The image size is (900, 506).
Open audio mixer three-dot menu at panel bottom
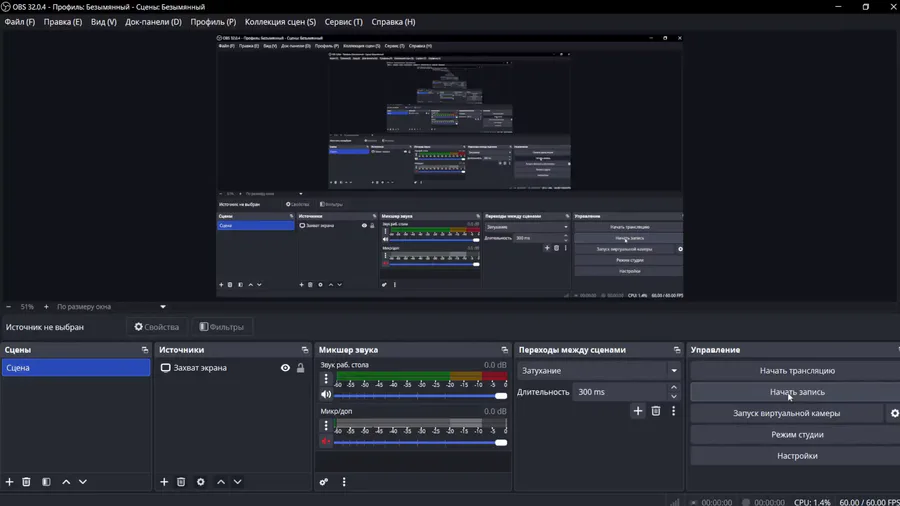tap(344, 482)
